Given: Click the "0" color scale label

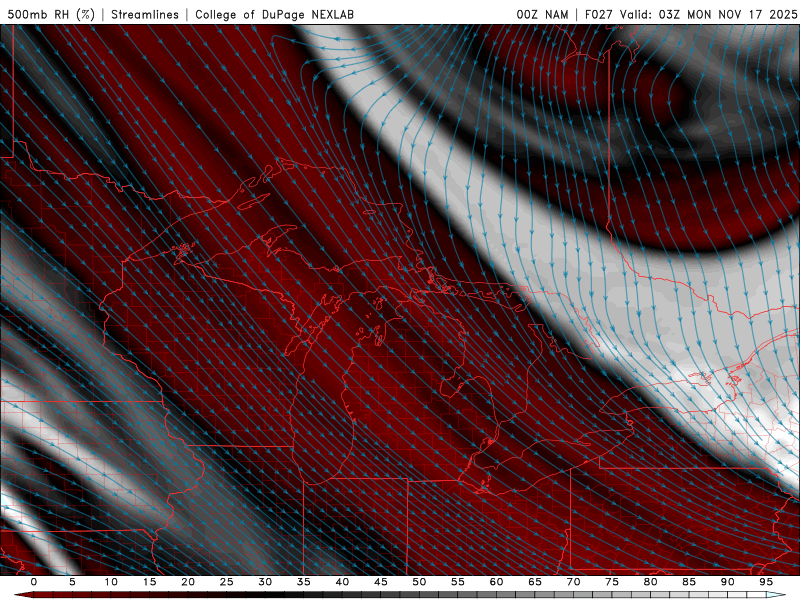Looking at the screenshot, I should point(34,582).
